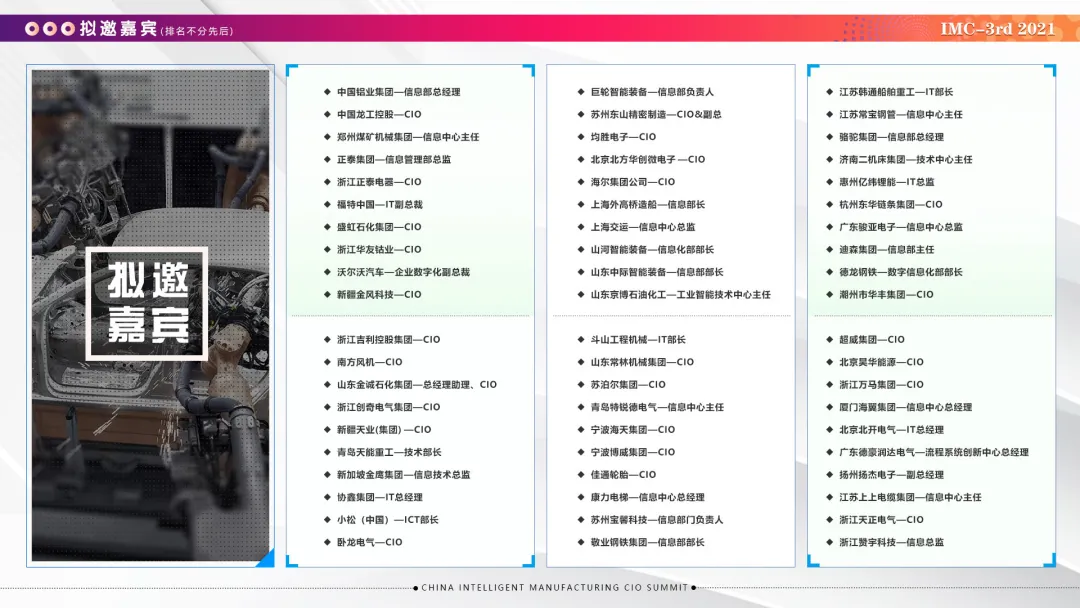The image size is (1080, 608).
Task: Click the three-circle logo before 拟邀嘉宾
Action: [x=50, y=29]
